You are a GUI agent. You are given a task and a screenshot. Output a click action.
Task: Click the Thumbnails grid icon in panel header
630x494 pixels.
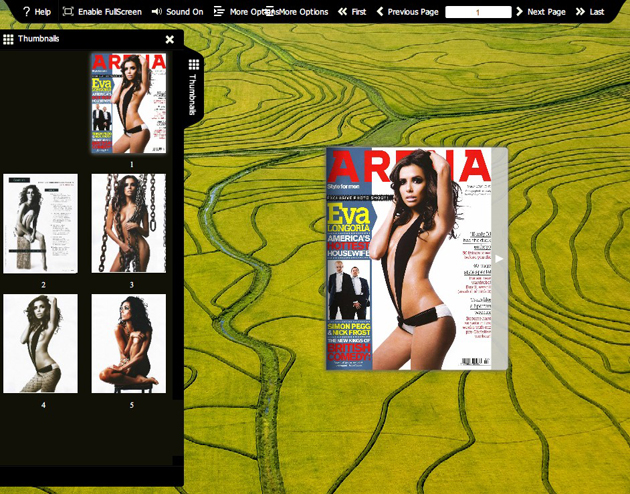point(8,39)
